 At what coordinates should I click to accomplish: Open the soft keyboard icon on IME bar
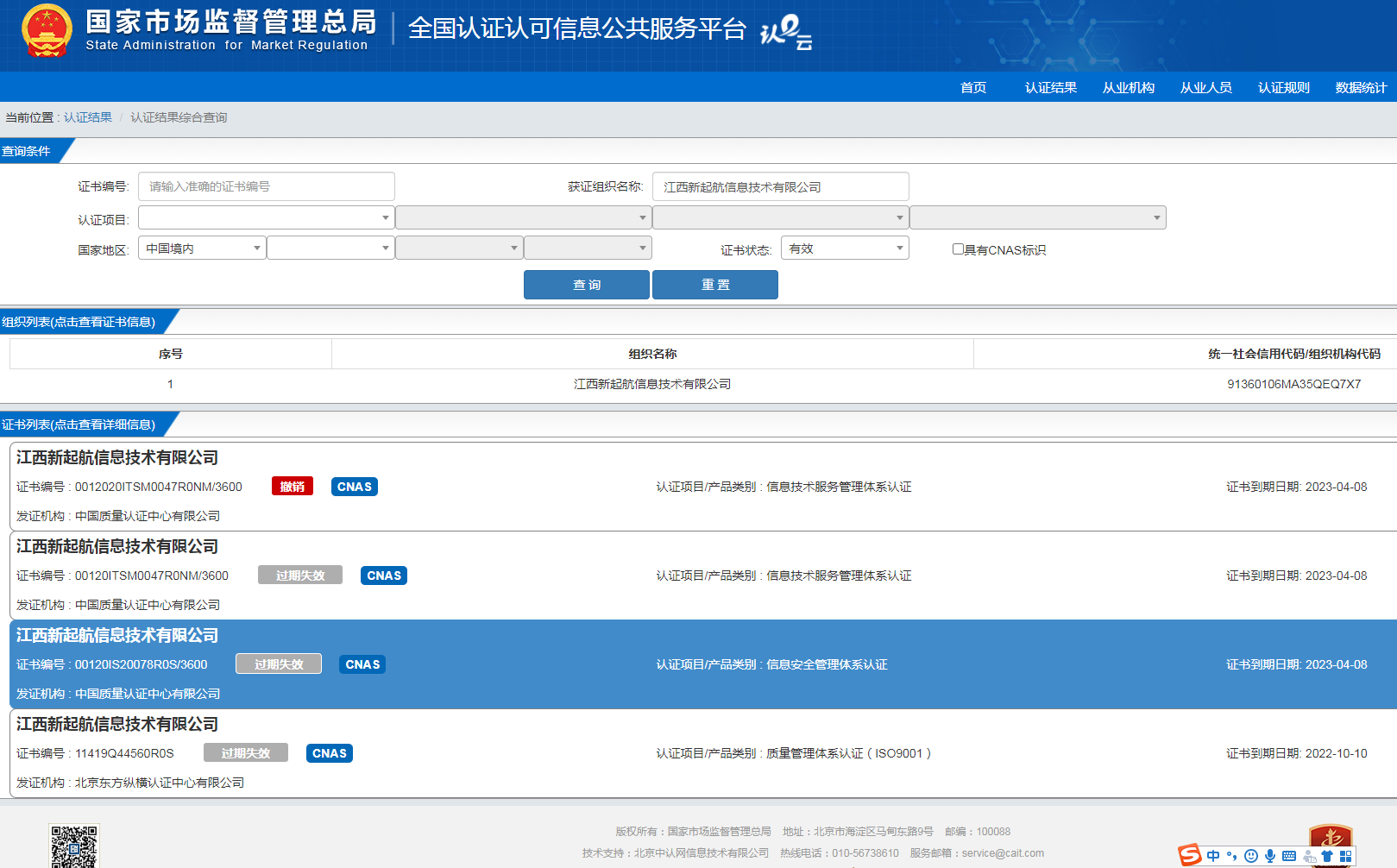tap(1289, 856)
